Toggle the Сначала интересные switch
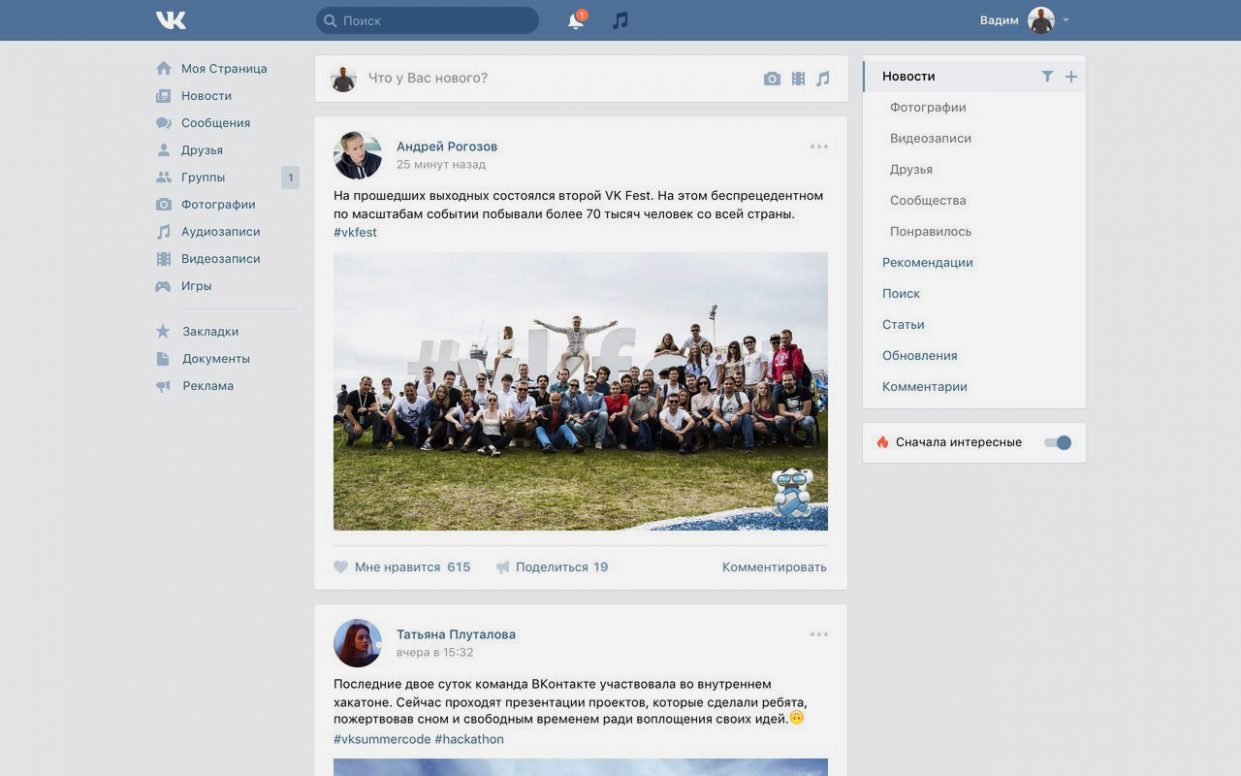Screen dimensions: 1241x776 (x=1057, y=442)
